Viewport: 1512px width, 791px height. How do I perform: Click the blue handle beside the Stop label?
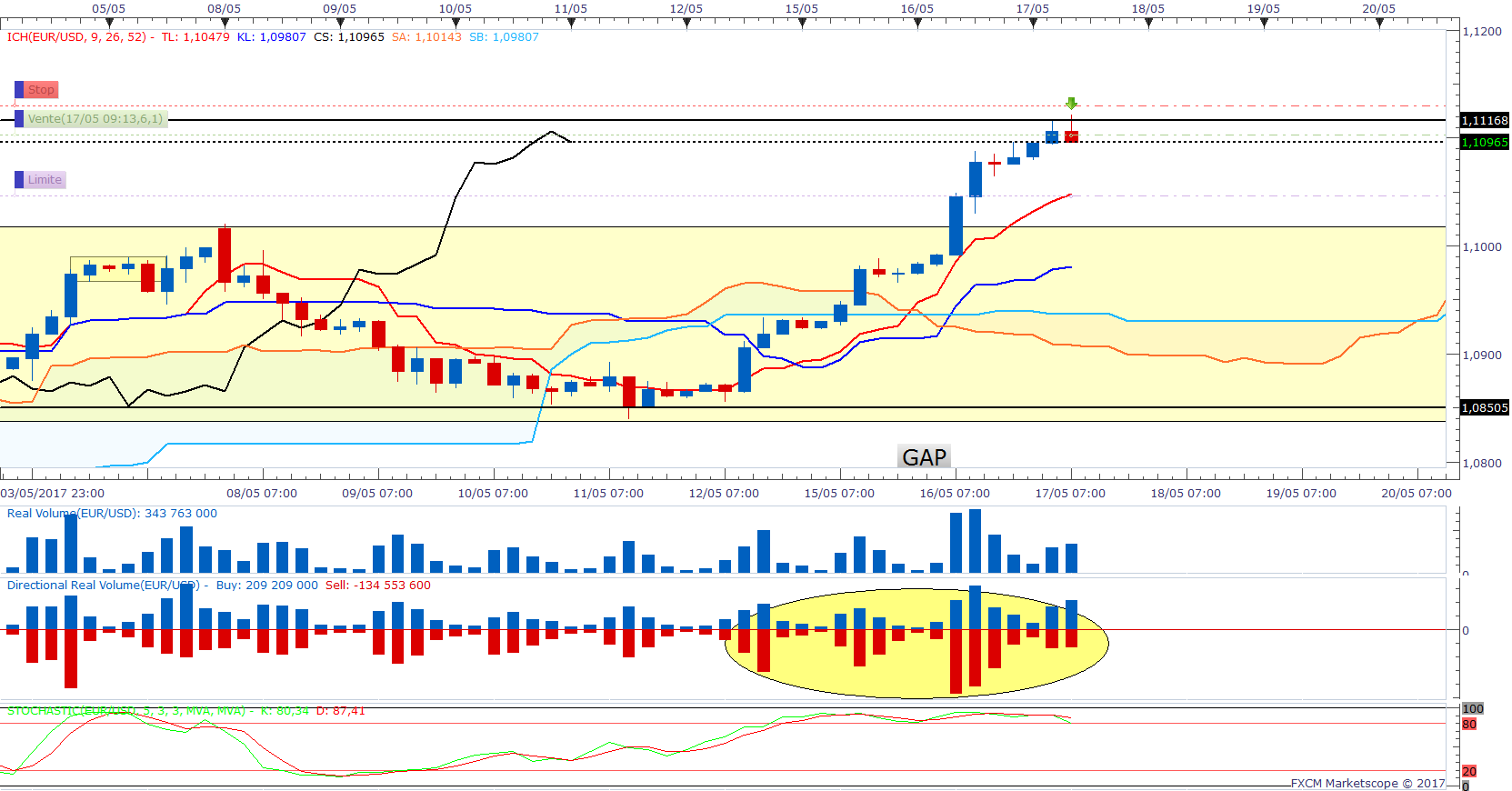pyautogui.click(x=19, y=89)
